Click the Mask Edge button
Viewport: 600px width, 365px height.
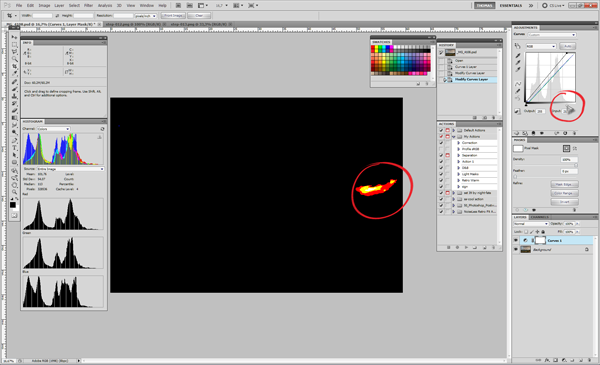click(564, 184)
